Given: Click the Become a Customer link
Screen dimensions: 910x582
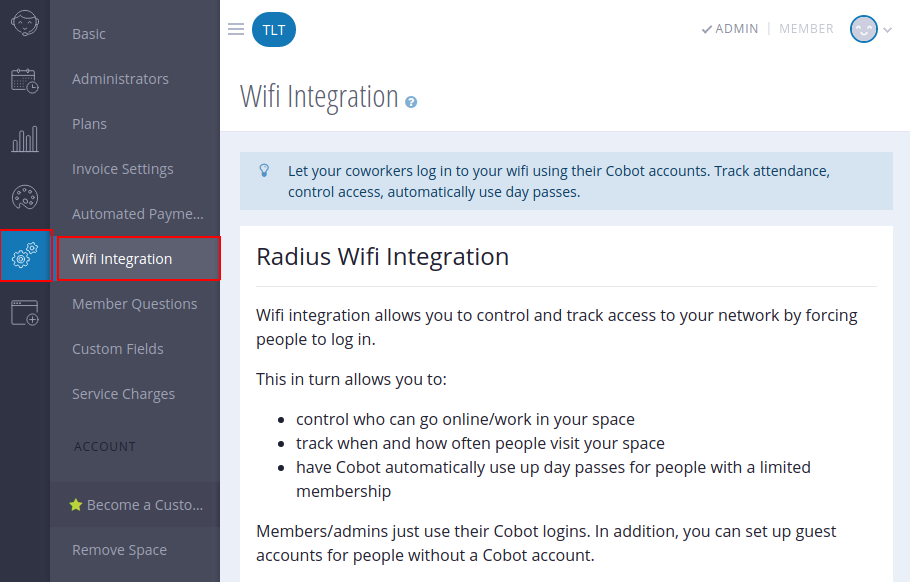Looking at the screenshot, I should pos(136,505).
